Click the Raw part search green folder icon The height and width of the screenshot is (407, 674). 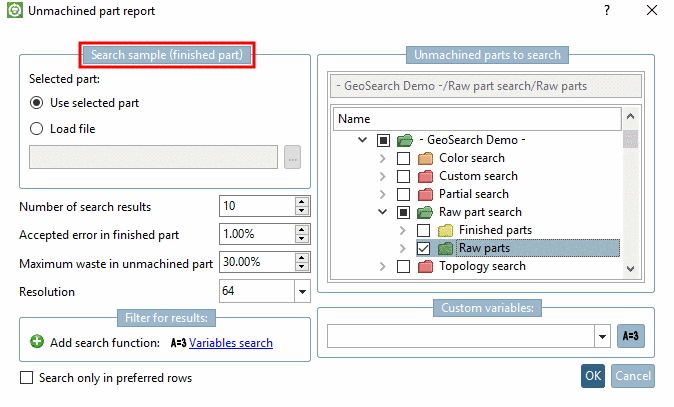tap(425, 212)
